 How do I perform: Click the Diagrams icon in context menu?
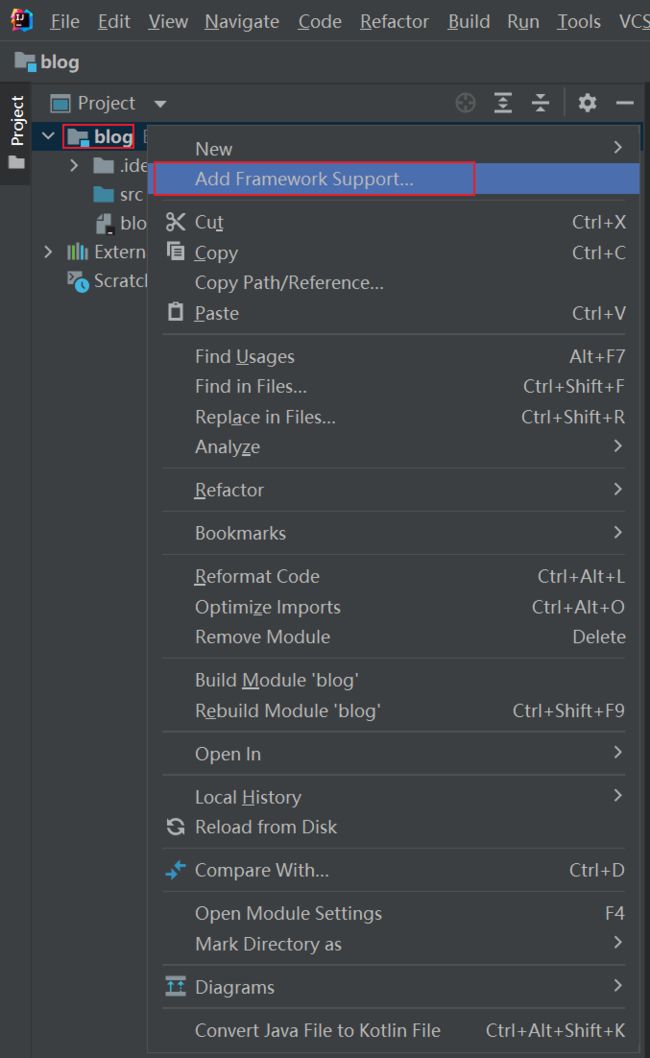175,986
